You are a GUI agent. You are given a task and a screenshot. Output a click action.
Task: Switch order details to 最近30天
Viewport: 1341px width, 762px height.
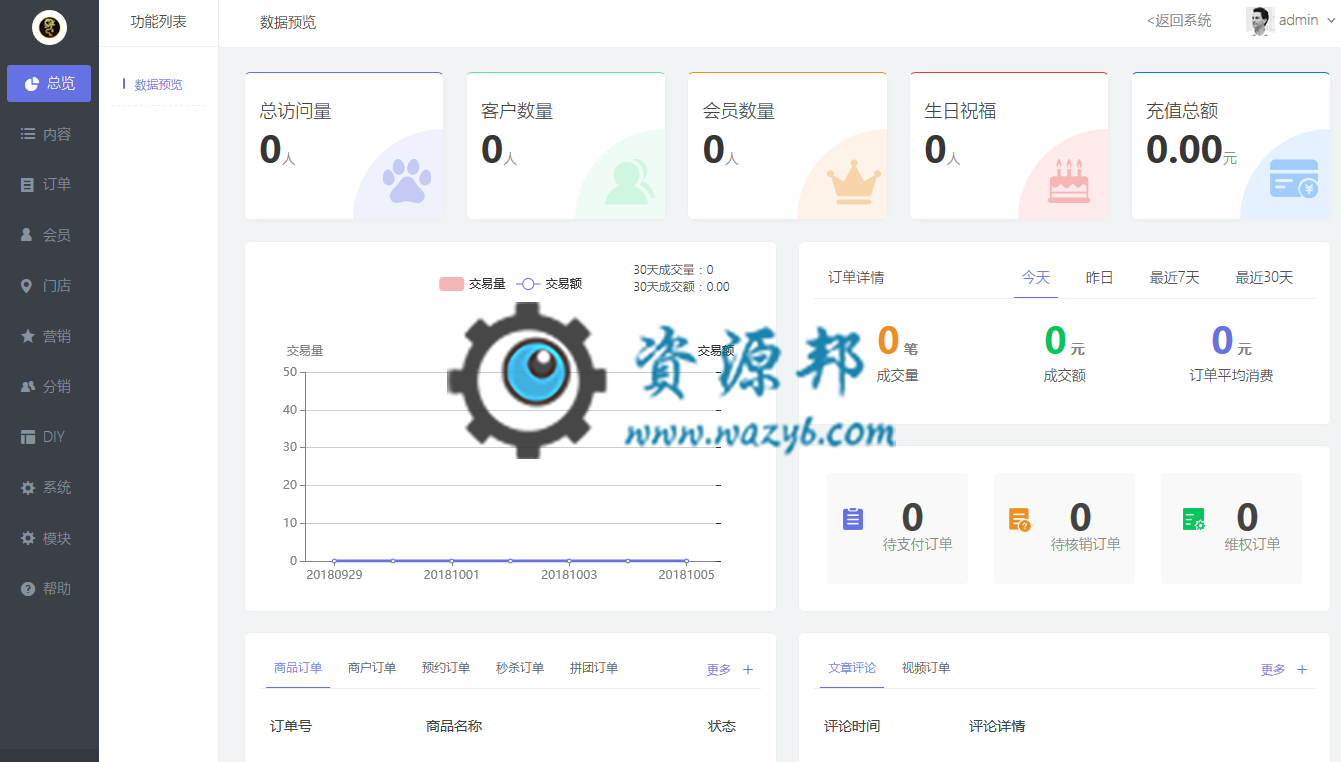click(x=1264, y=278)
